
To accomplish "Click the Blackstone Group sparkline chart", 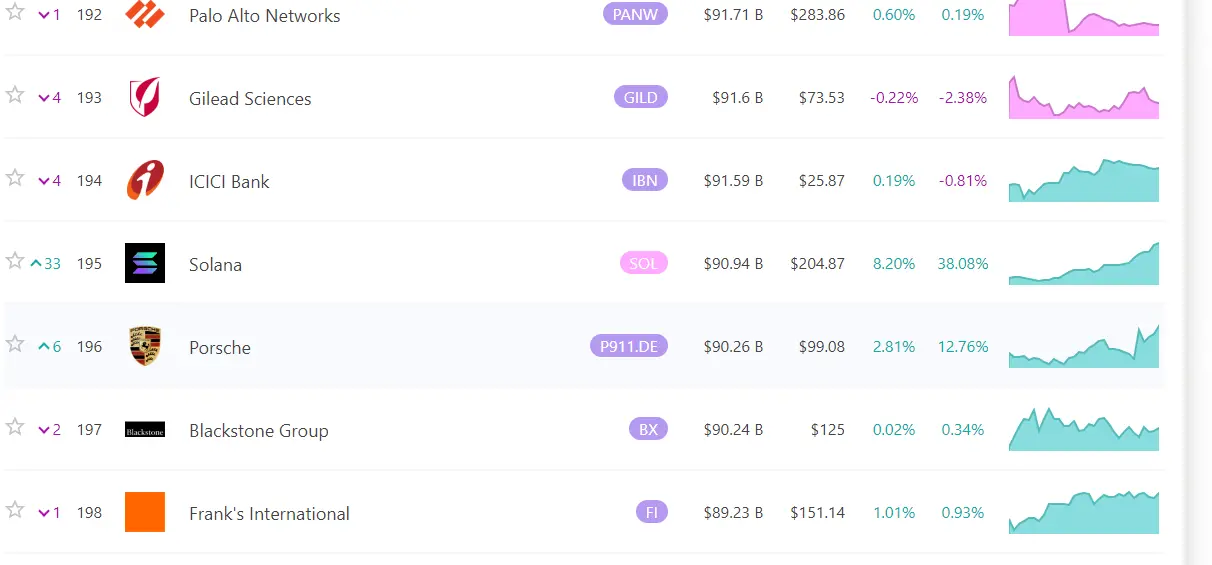I will click(x=1084, y=430).
